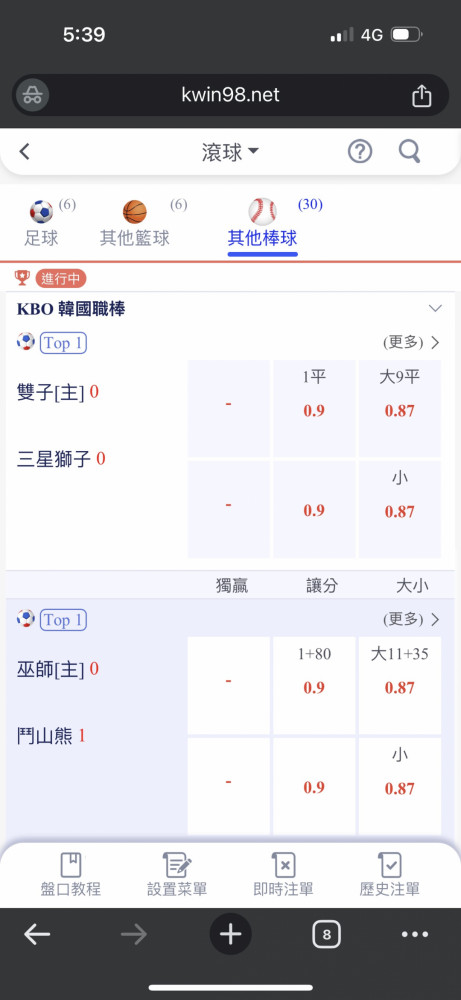Viewport: 461px width, 1000px height.
Task: Go back using the top-left chevron
Action: 24,152
